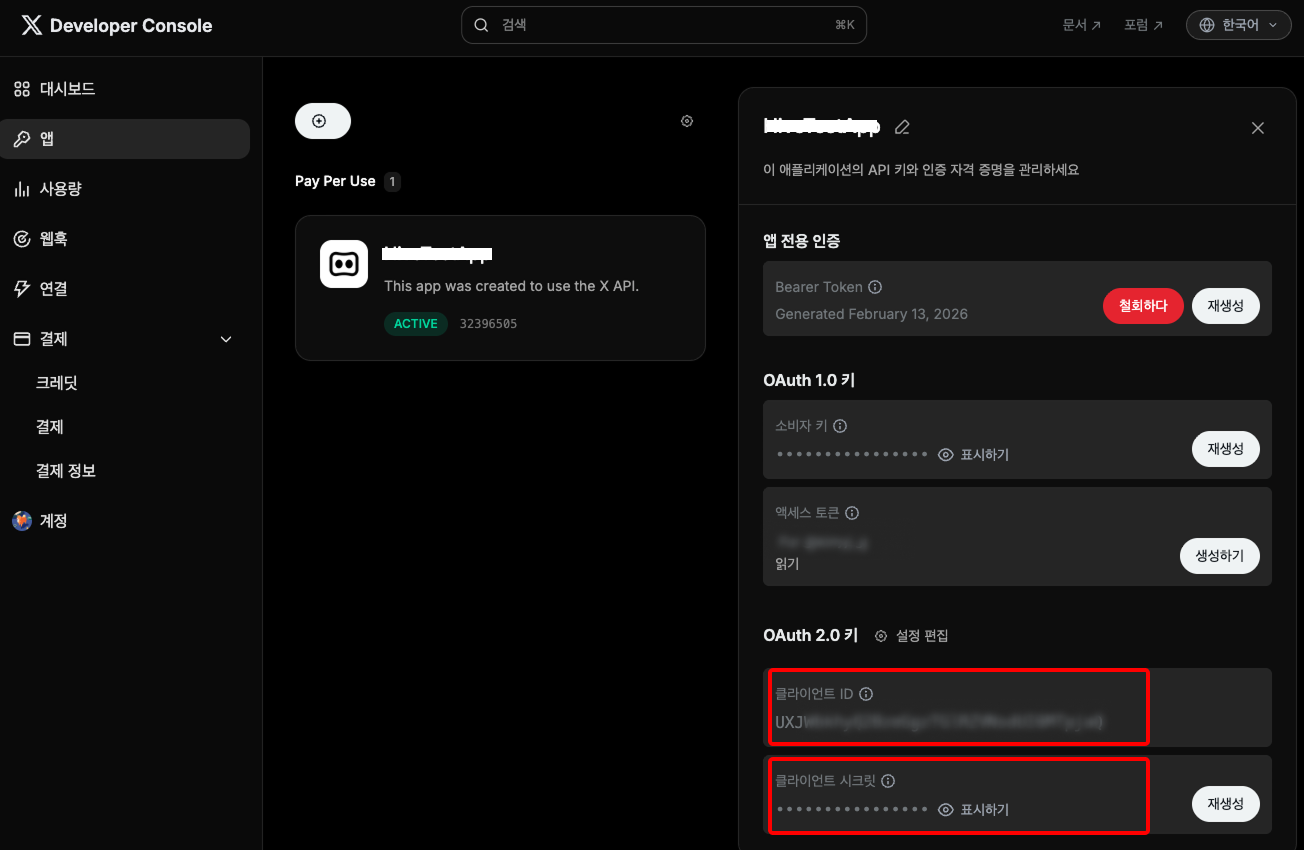
Task: Reveal the 클라이언트 시크릿 value
Action: tap(973, 810)
